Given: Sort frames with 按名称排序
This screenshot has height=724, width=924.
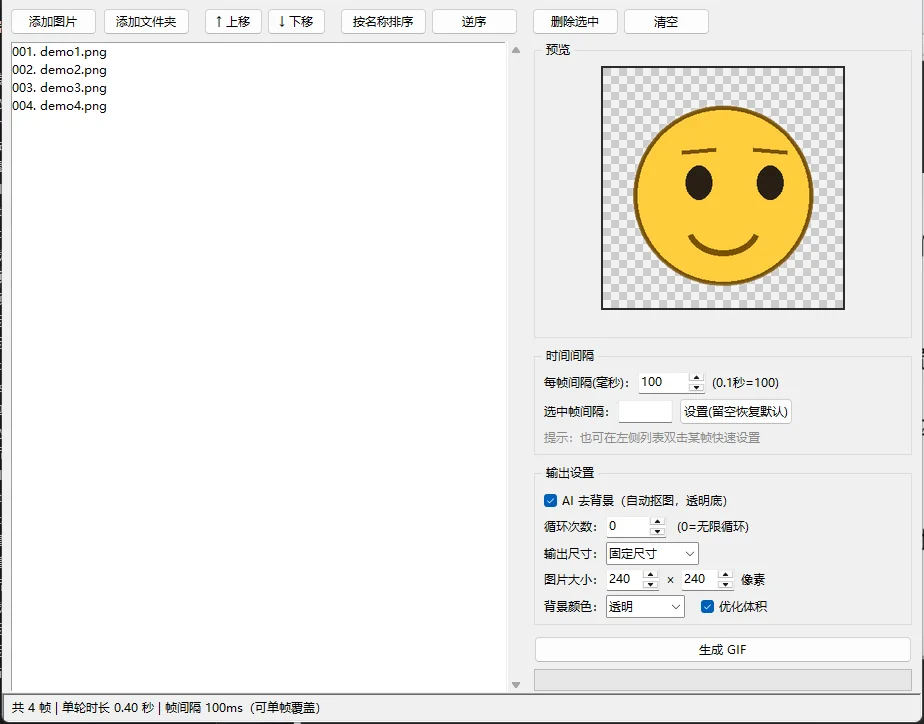Looking at the screenshot, I should pos(383,22).
